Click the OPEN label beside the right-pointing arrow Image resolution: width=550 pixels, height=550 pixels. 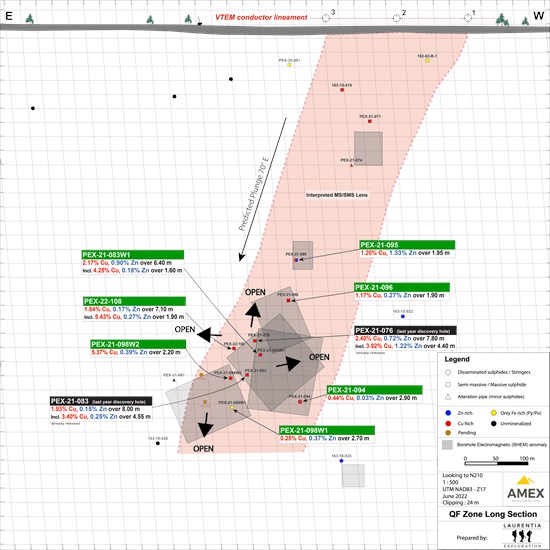(319, 357)
